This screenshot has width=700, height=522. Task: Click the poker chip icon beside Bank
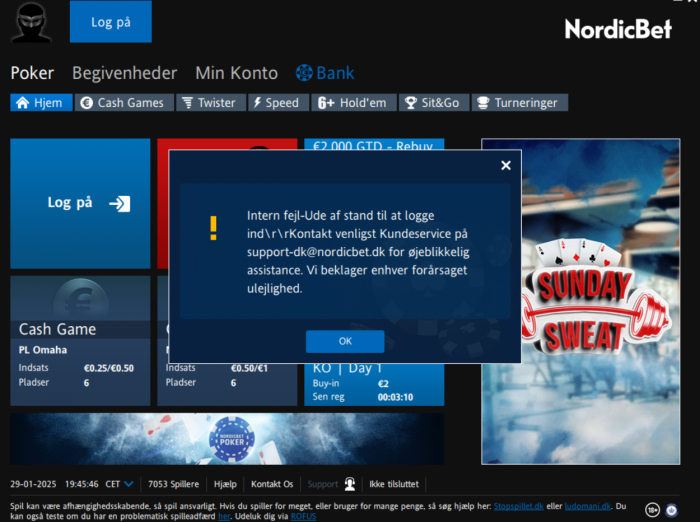point(304,73)
